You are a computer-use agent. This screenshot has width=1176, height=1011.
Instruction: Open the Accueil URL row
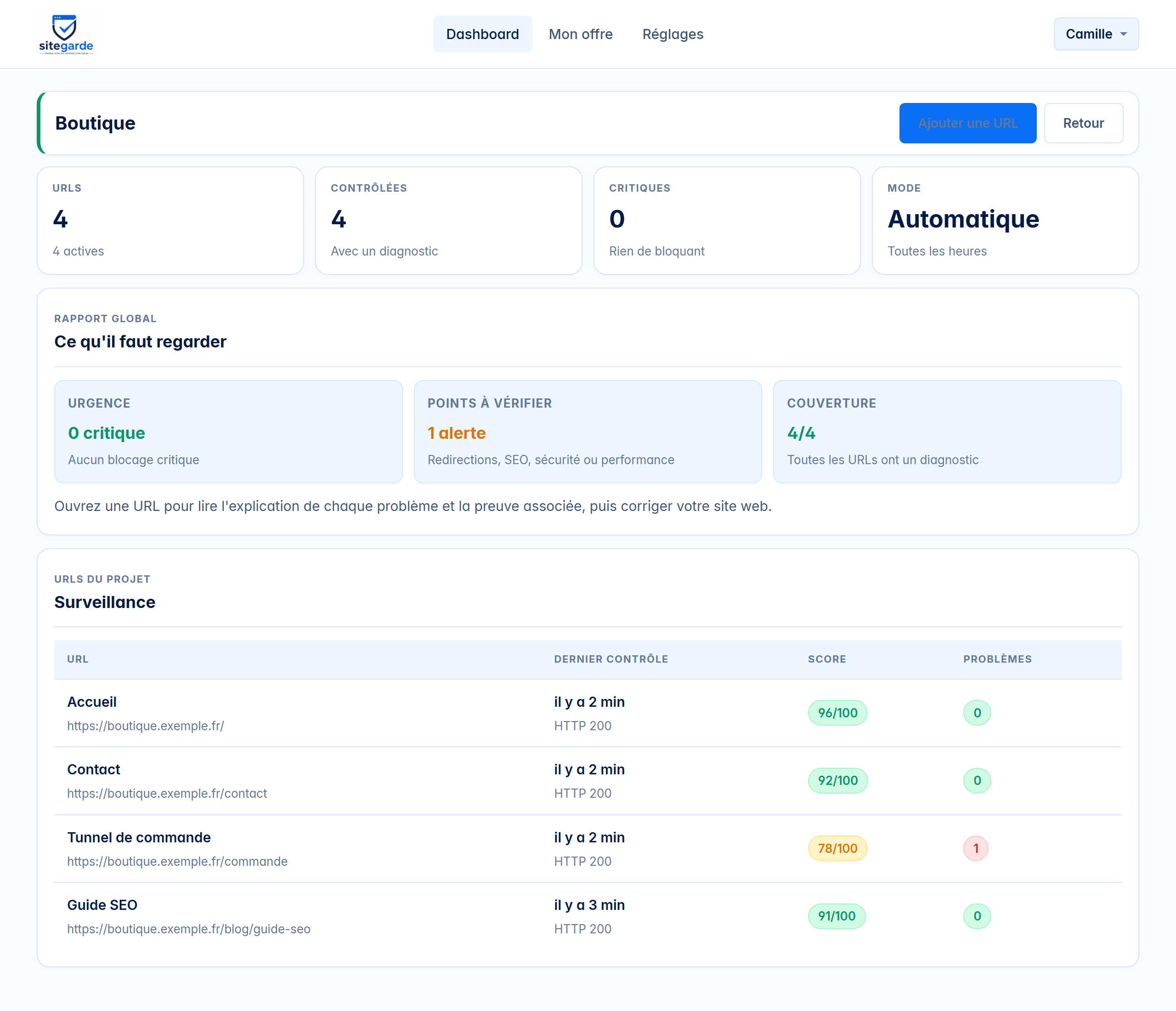588,713
